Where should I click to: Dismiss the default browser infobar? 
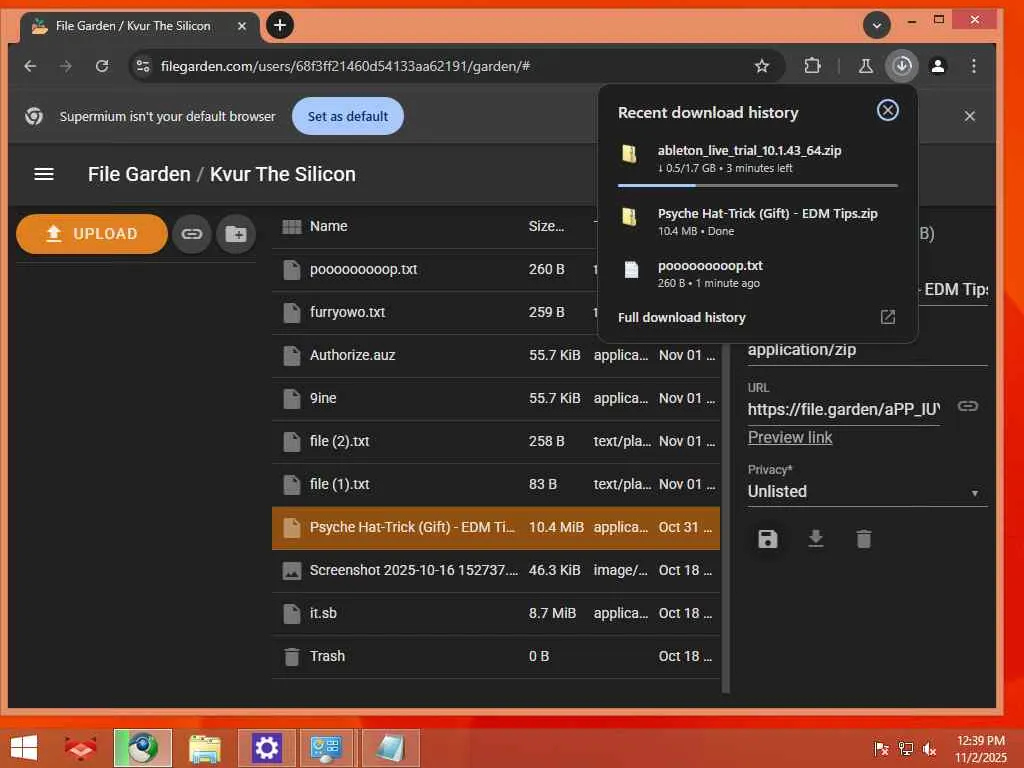[969, 116]
